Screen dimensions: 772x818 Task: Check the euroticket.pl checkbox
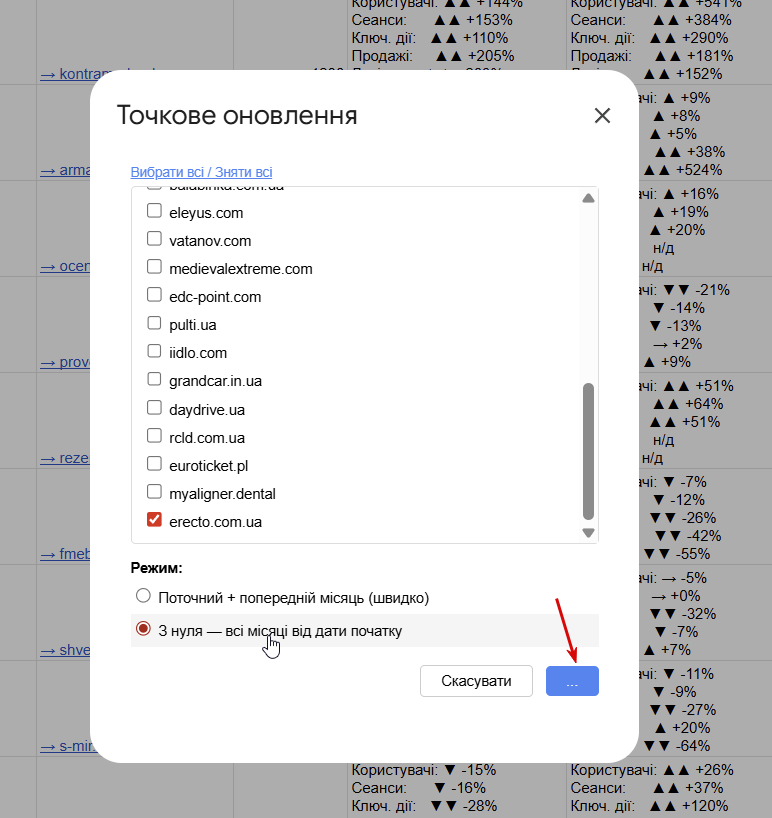[x=154, y=463]
